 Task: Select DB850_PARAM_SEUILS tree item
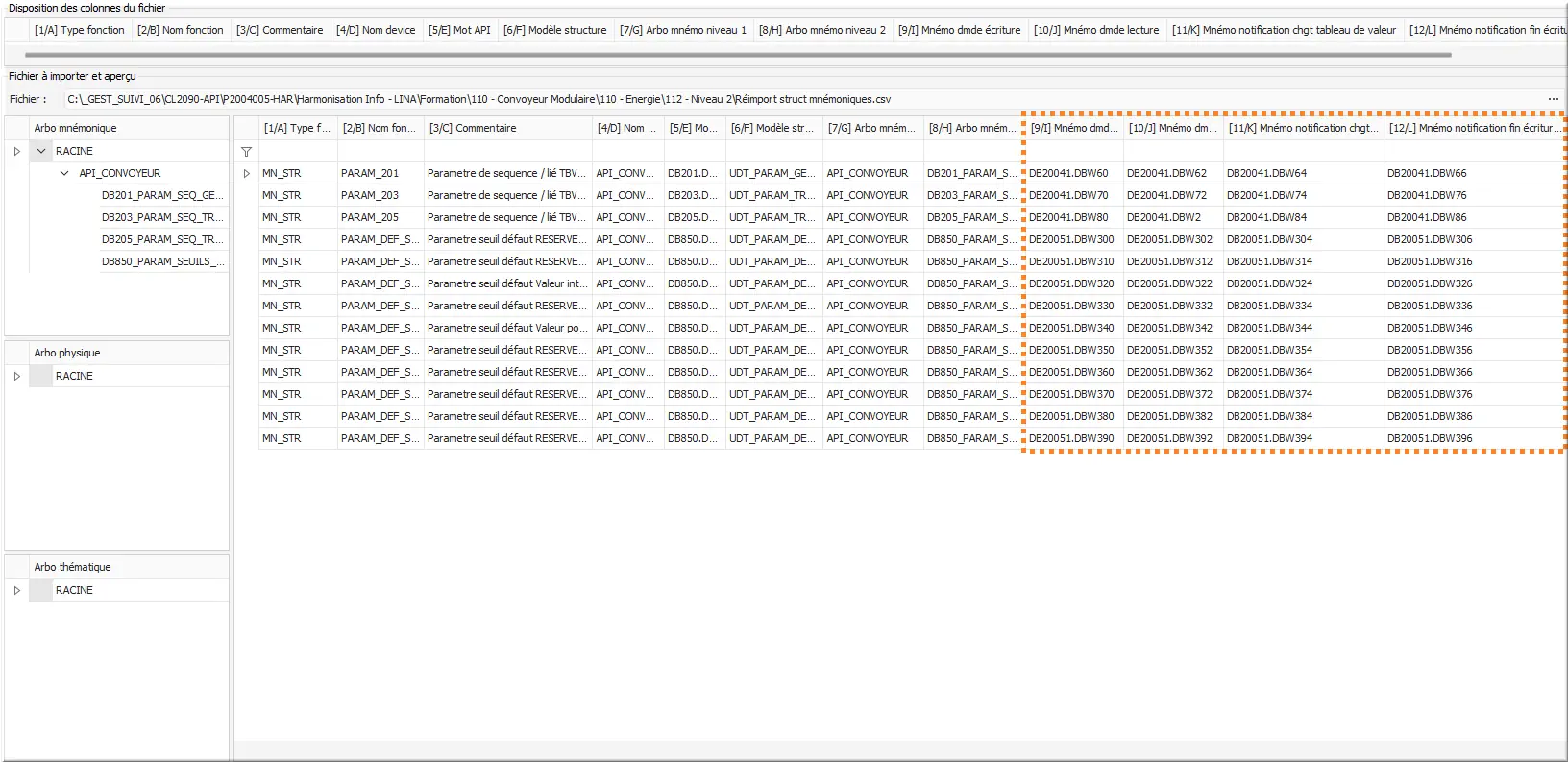pyautogui.click(x=162, y=261)
